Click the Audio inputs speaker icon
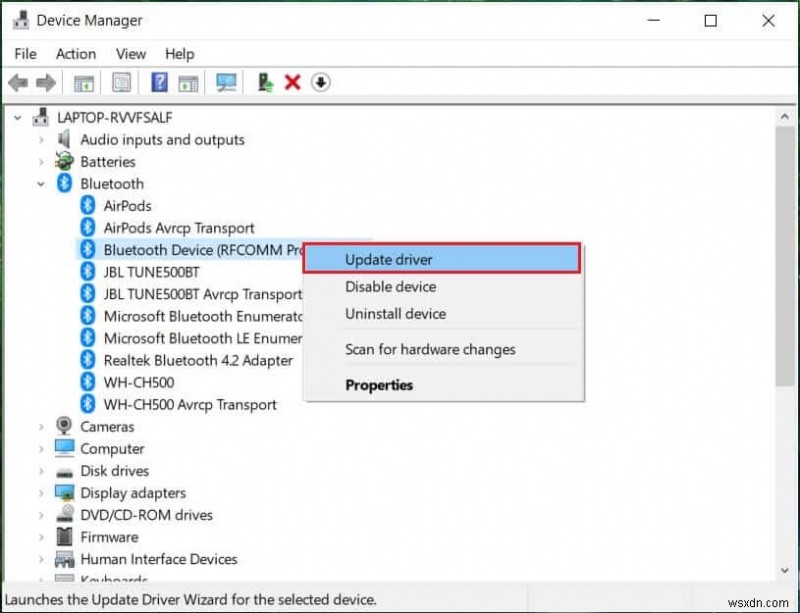This screenshot has height=613, width=800. [x=64, y=139]
